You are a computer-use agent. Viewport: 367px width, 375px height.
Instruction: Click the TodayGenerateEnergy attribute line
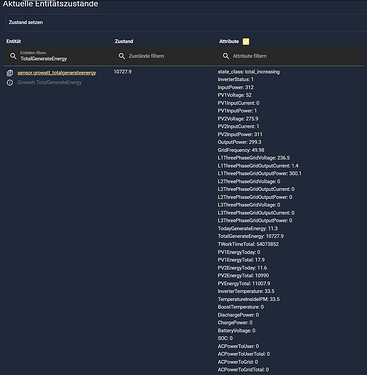248,228
